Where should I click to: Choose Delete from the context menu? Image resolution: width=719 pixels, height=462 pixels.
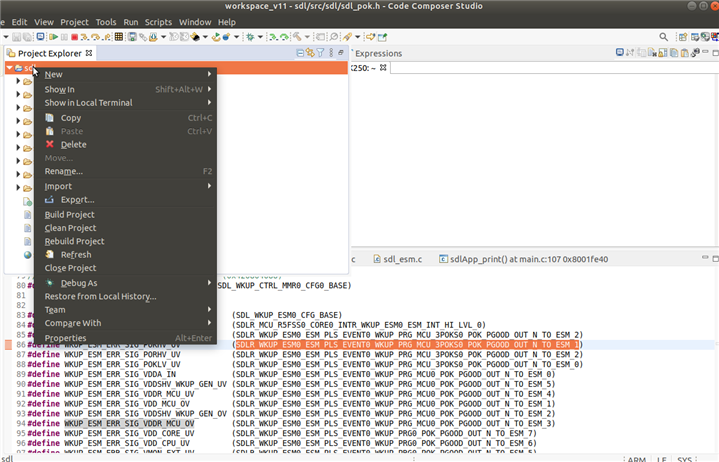click(125, 144)
